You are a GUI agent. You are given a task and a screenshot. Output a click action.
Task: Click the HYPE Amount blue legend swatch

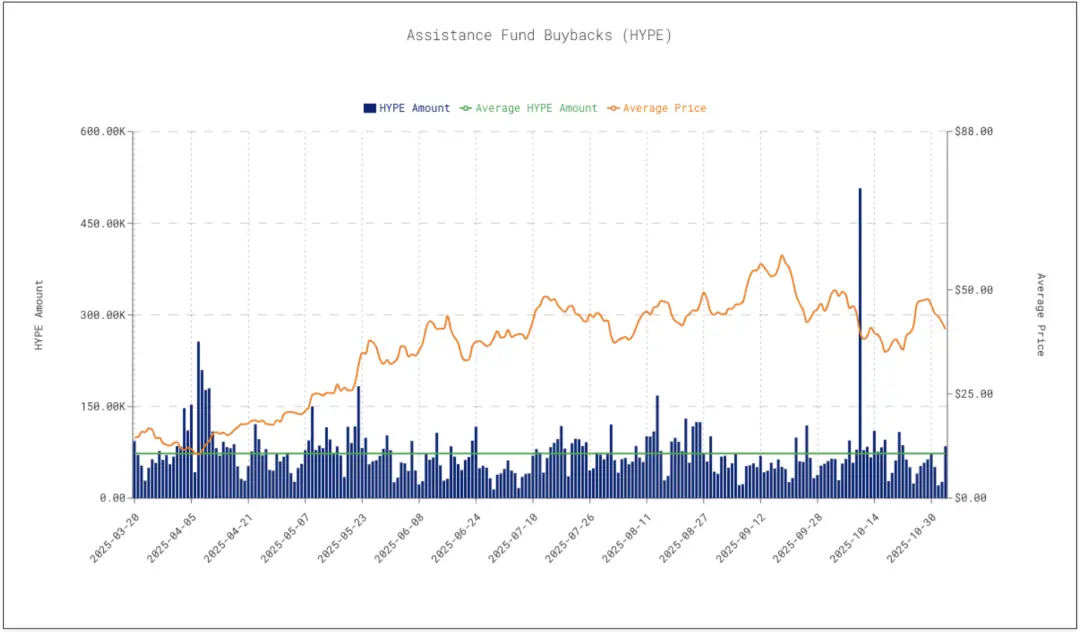(x=369, y=108)
